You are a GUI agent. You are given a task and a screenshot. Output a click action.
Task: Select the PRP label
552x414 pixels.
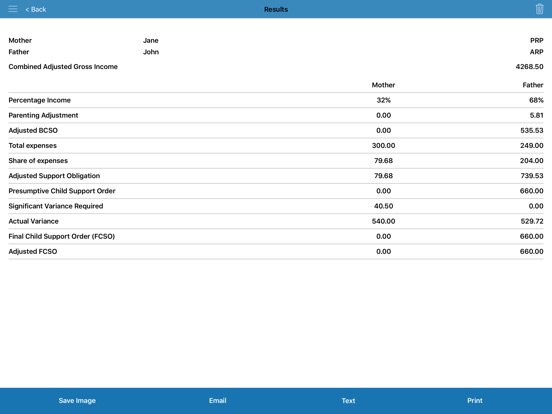coord(537,40)
